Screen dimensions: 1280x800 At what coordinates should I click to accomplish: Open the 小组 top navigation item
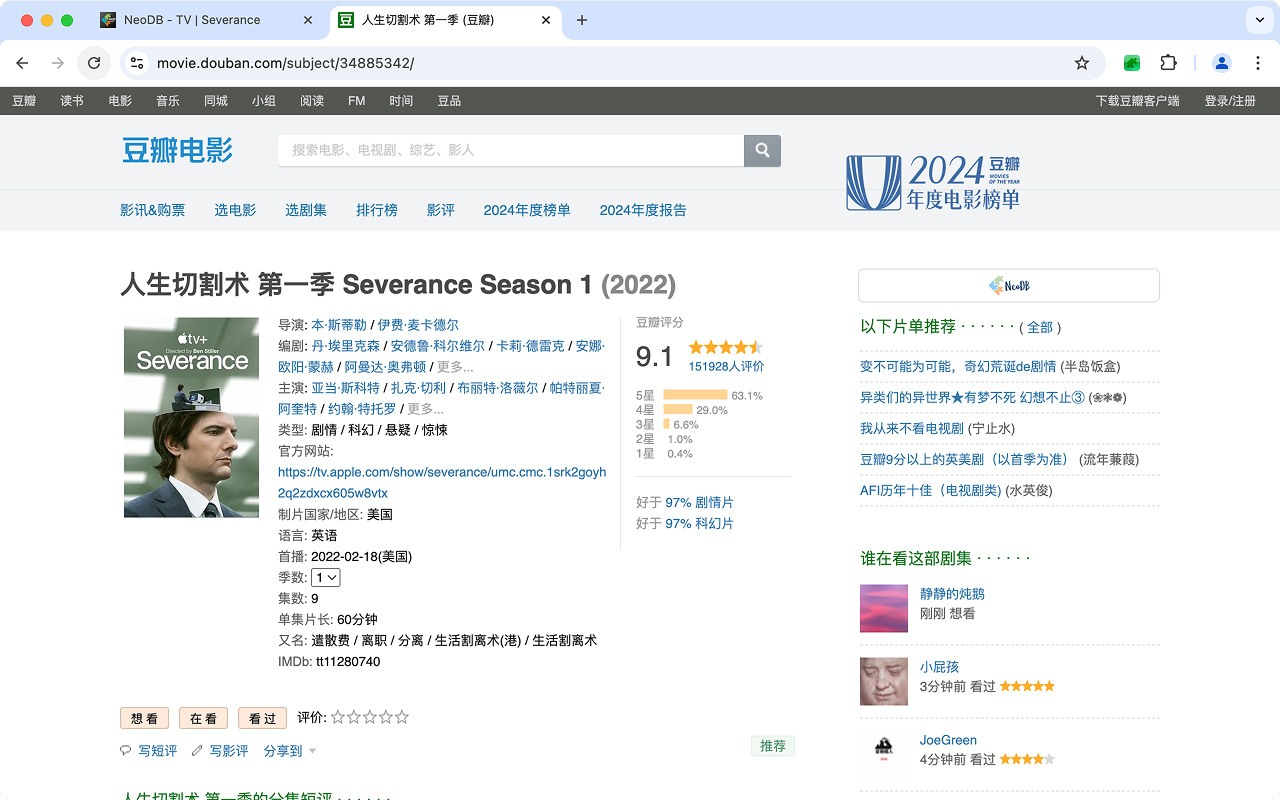click(x=264, y=101)
